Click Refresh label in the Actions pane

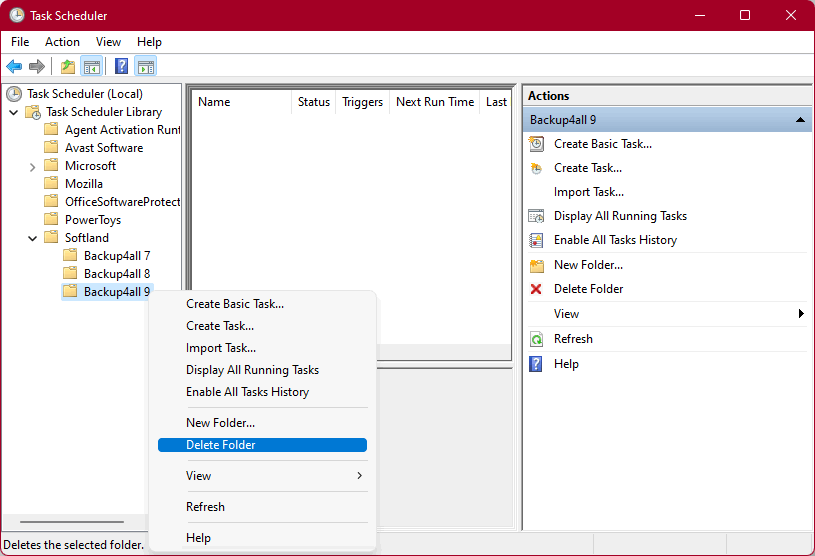point(573,339)
